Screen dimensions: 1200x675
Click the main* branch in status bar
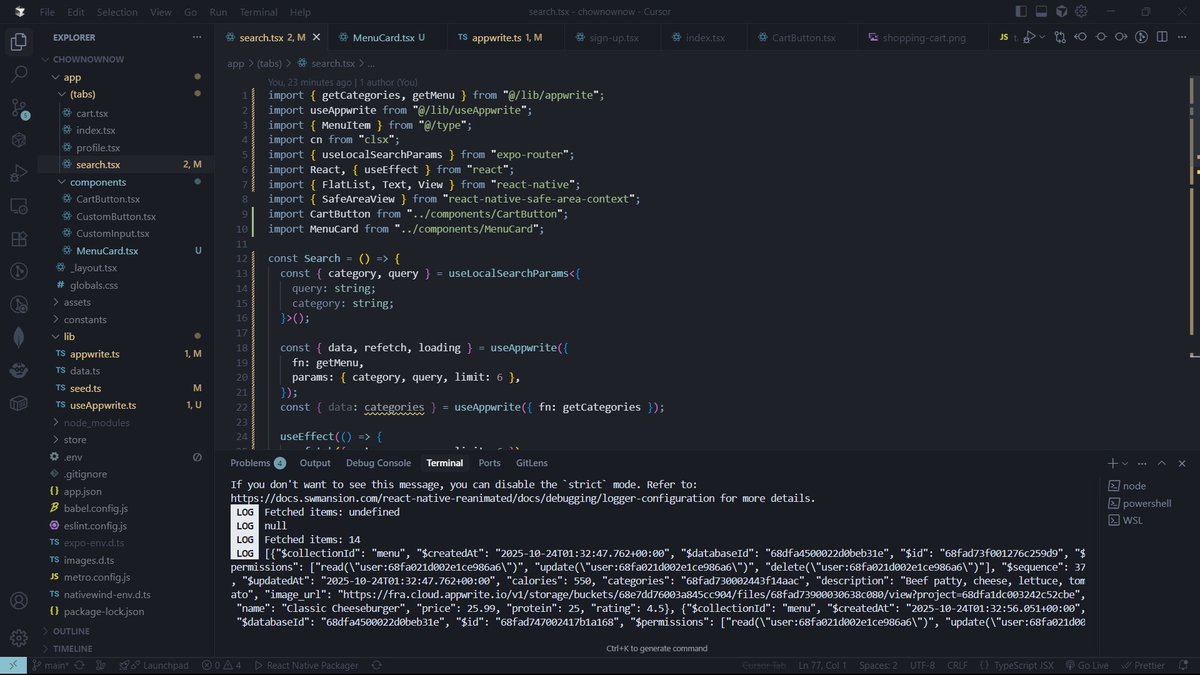point(53,664)
